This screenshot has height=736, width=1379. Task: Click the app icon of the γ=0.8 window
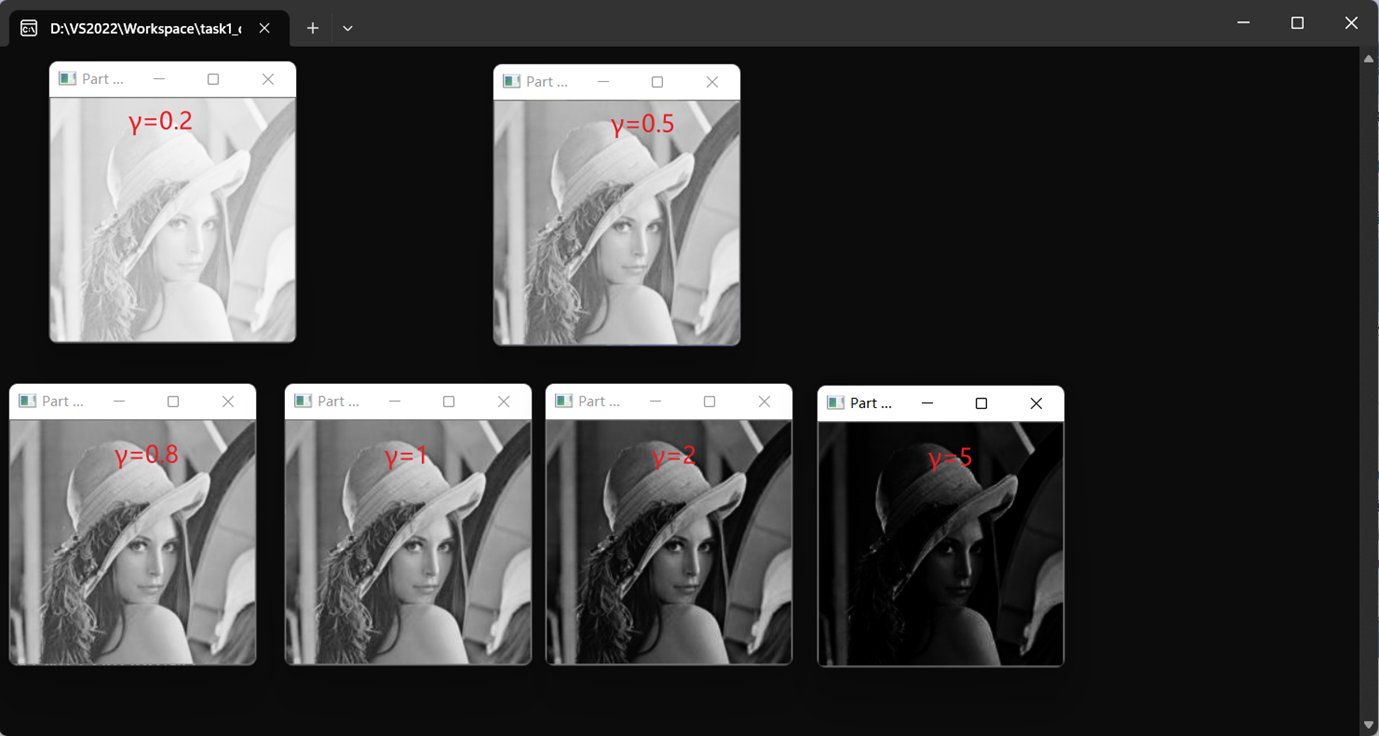(27, 401)
